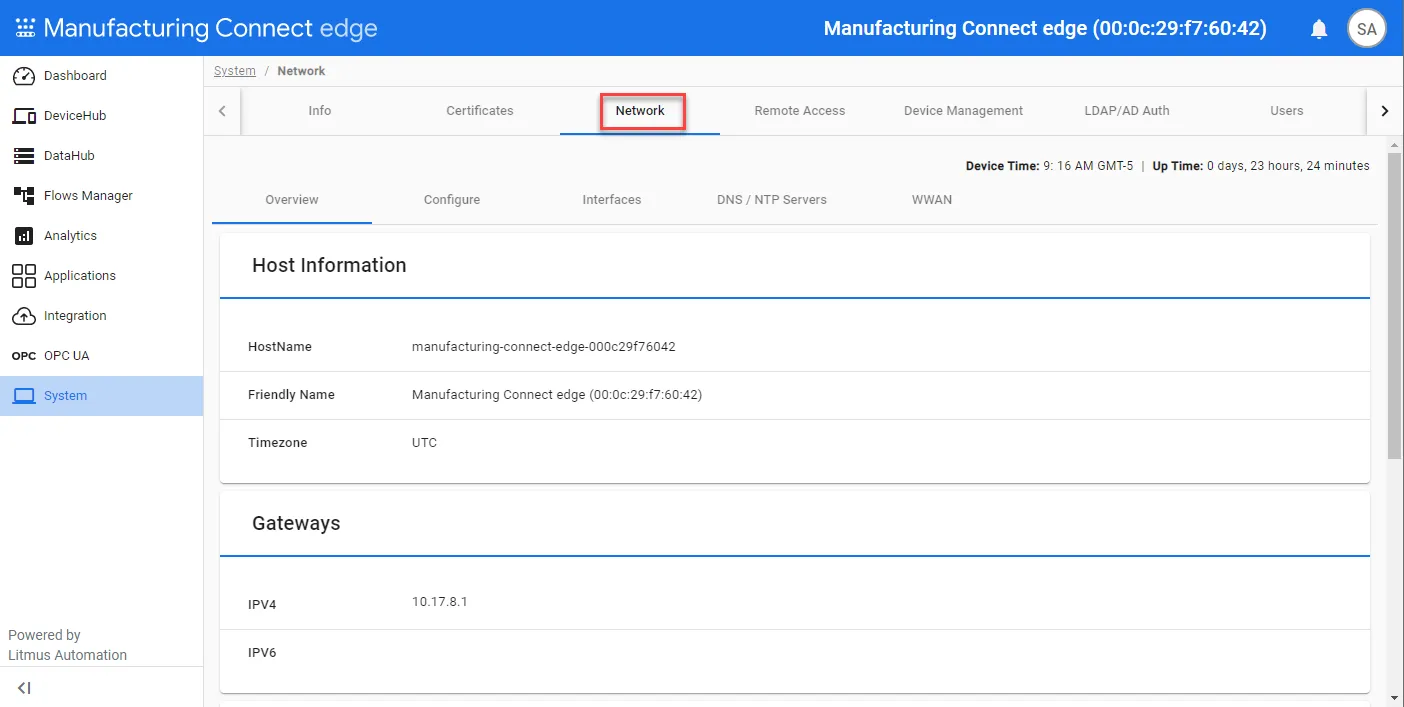The height and width of the screenshot is (707, 1404).
Task: Click the DeviceHub devices icon
Action: pos(24,116)
